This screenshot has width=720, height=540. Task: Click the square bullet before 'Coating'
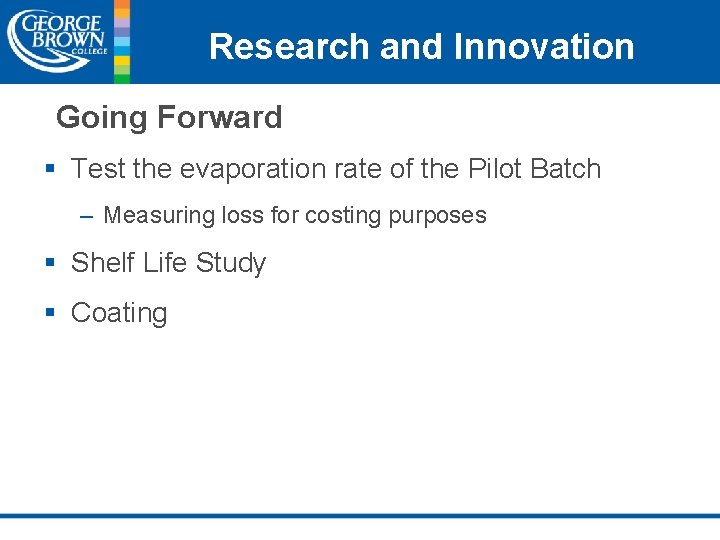tap(50, 313)
